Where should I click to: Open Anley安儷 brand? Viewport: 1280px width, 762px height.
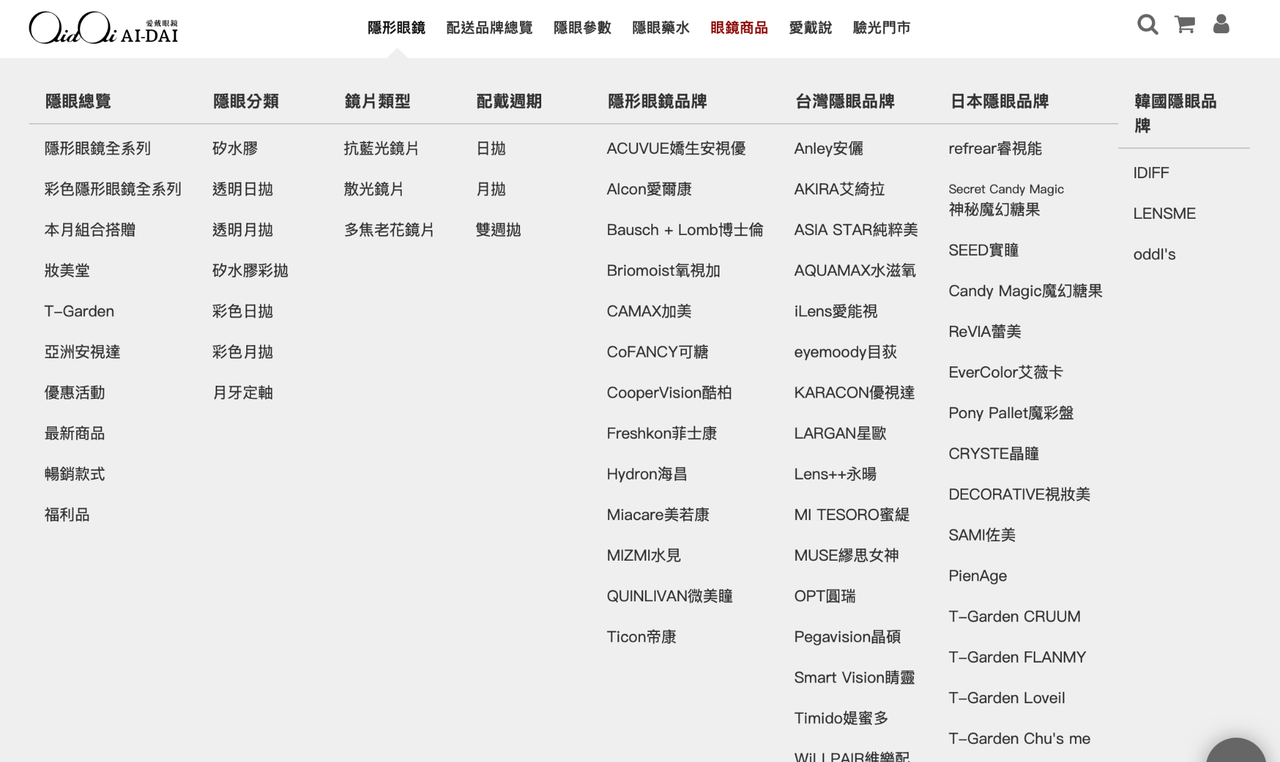828,148
